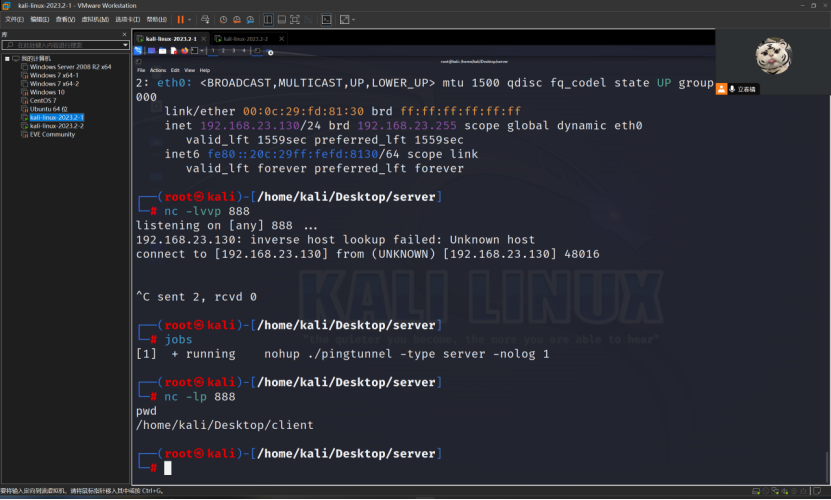Open the snapshot manager icon
Screen dimensions: 831x500
point(250,20)
